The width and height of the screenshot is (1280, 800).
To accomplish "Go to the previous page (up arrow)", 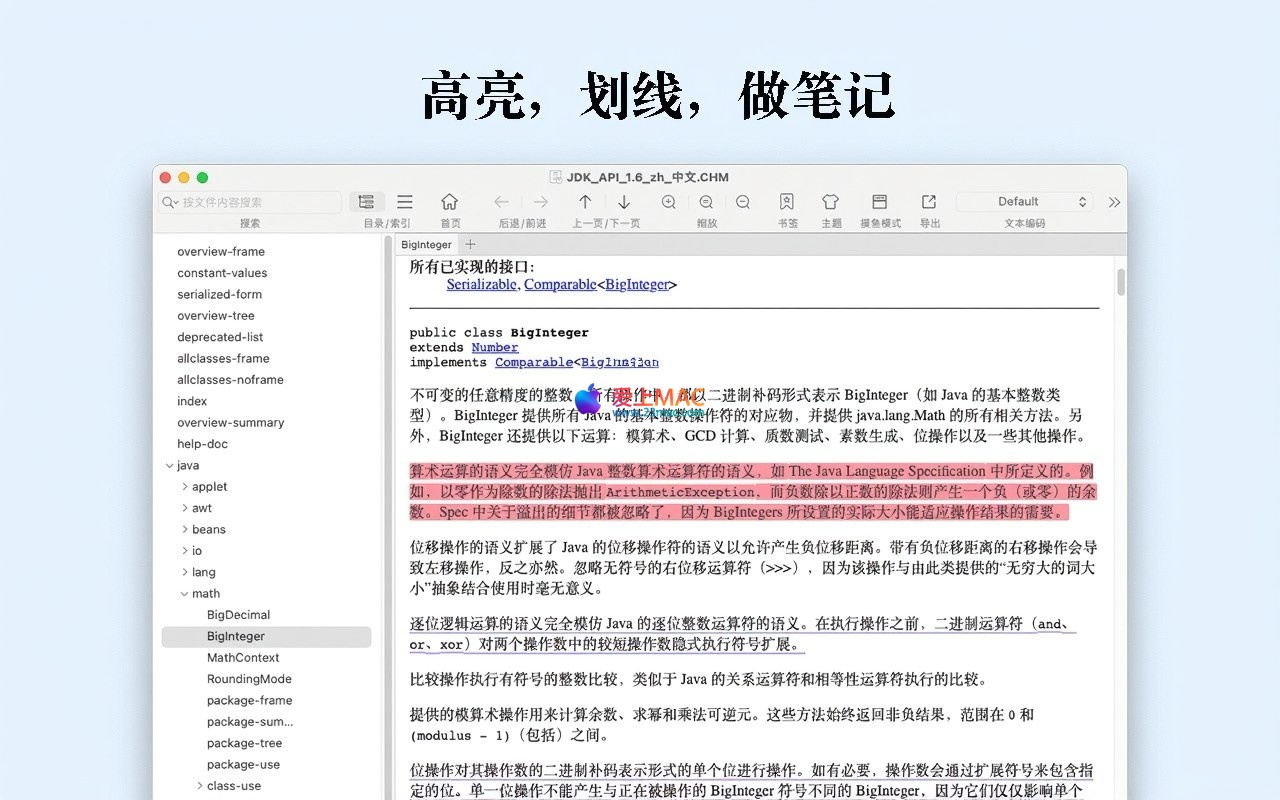I will 585,202.
